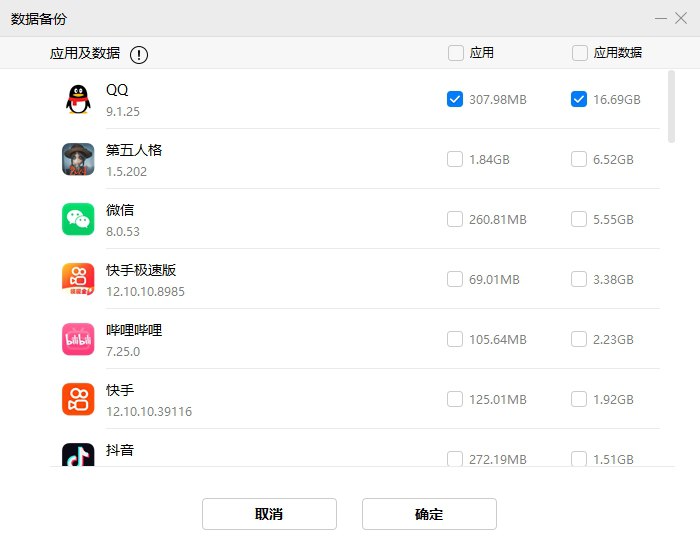Viewport: 700px width, 560px height.
Task: Click the 第五人格 game icon
Action: coord(78,159)
